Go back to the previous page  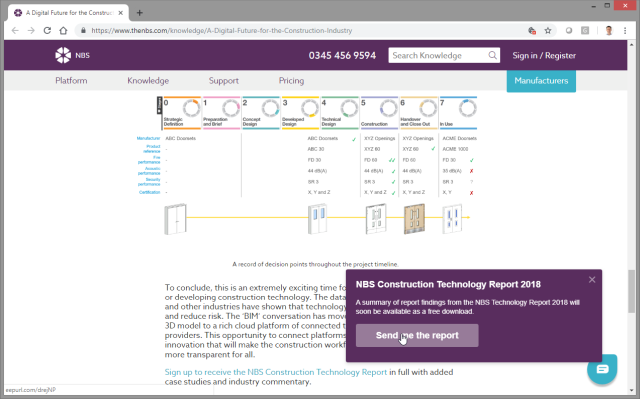click(15, 31)
